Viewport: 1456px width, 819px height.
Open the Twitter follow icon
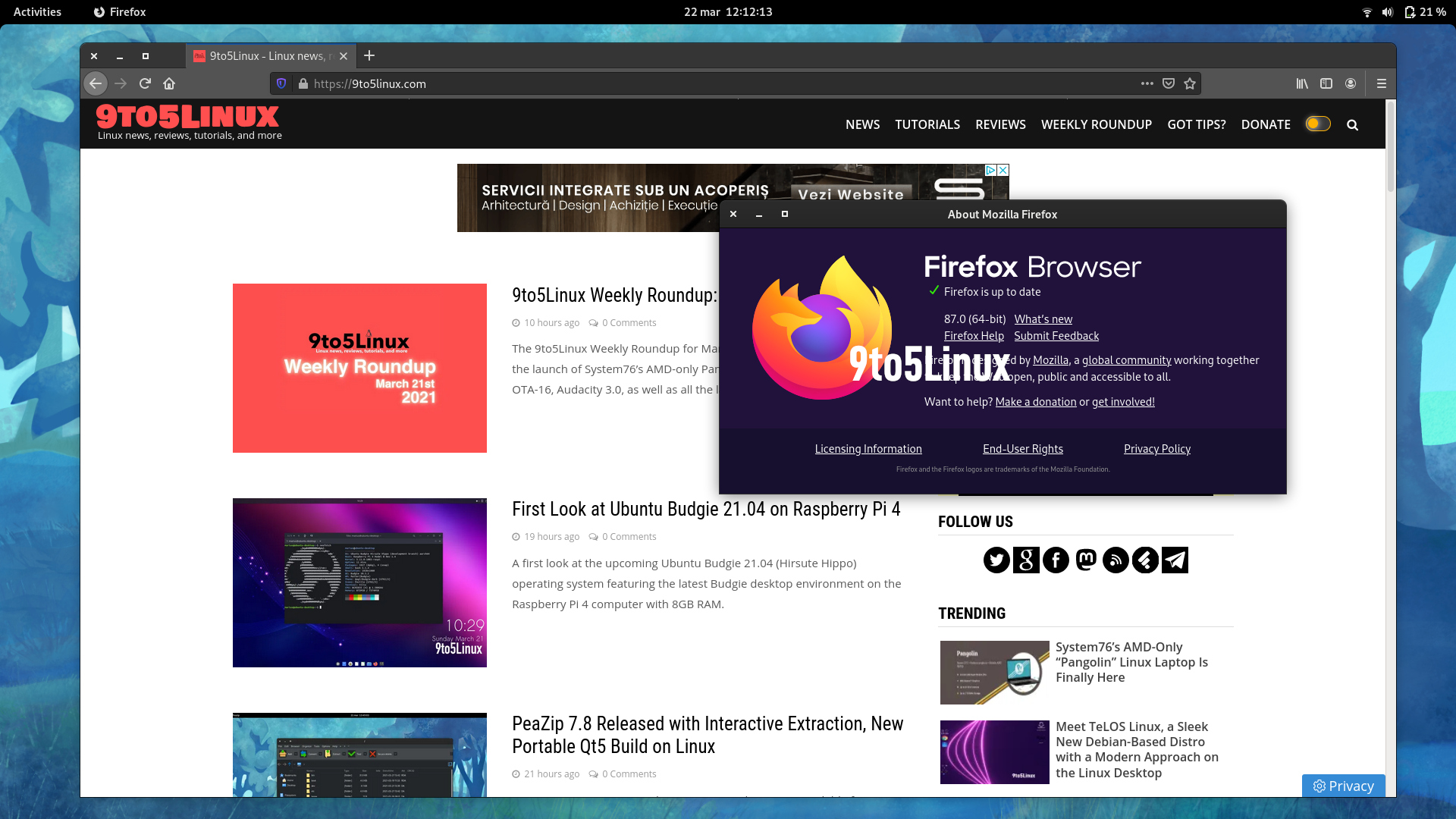tap(996, 560)
